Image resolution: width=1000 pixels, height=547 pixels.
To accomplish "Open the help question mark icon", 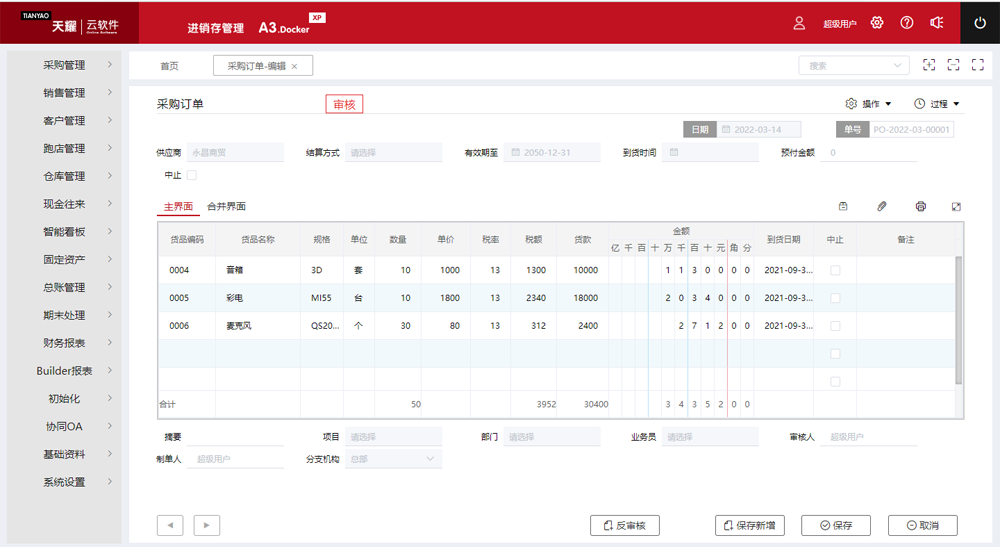I will (907, 22).
